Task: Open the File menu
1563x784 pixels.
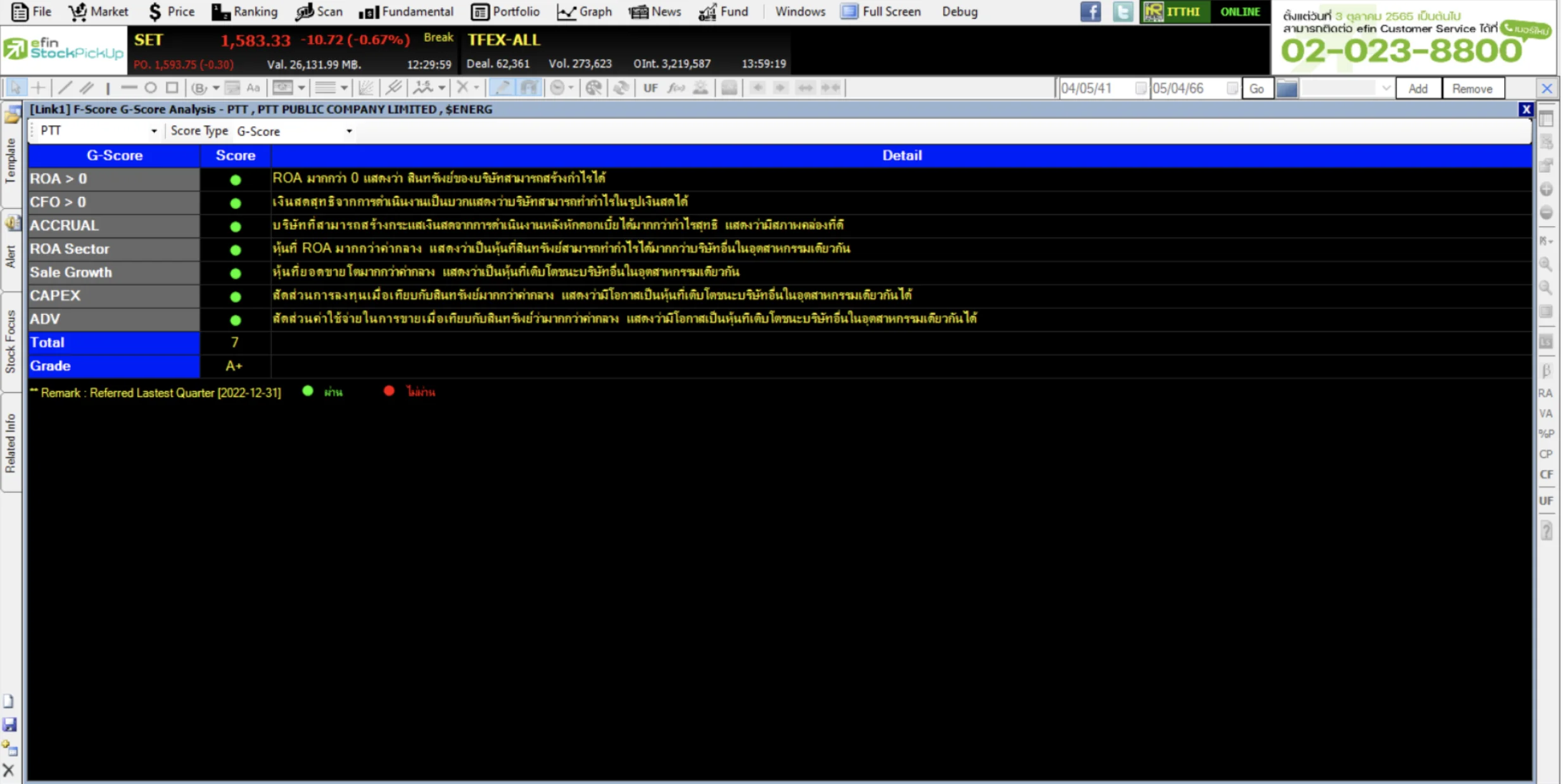Action: coord(31,11)
